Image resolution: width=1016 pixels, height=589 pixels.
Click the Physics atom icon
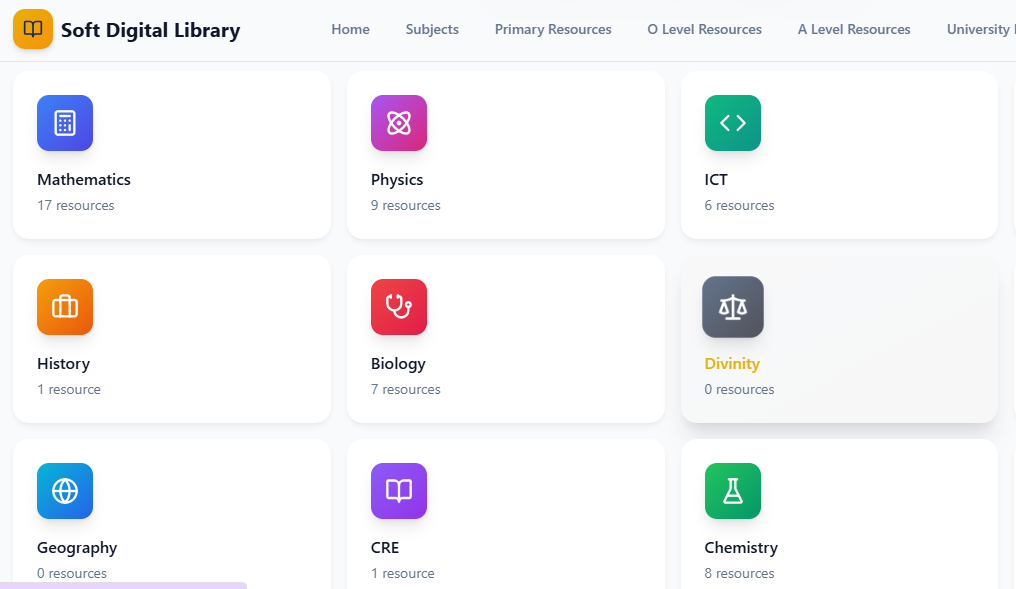[x=398, y=123]
